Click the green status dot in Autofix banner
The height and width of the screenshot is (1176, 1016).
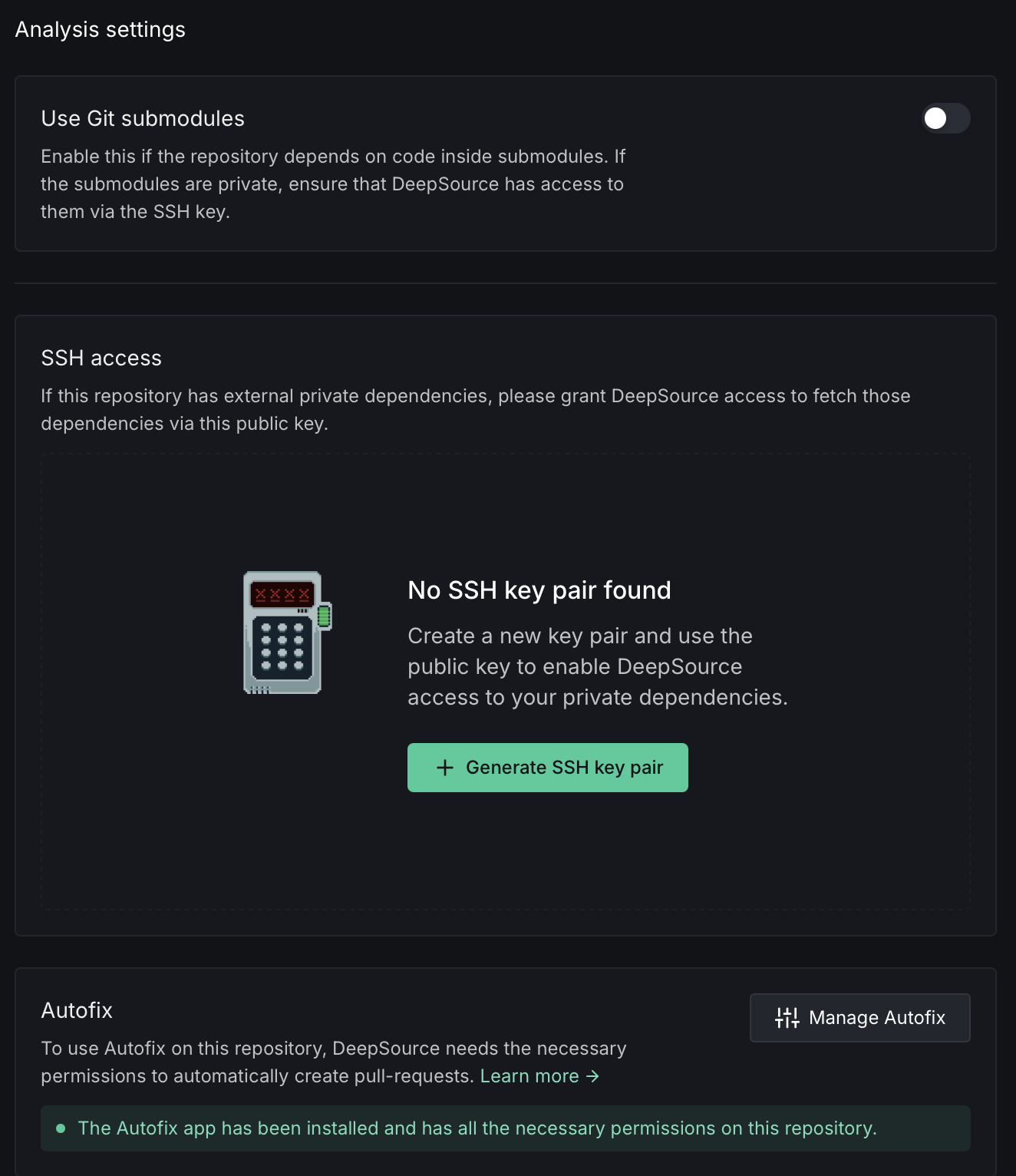[x=61, y=1128]
